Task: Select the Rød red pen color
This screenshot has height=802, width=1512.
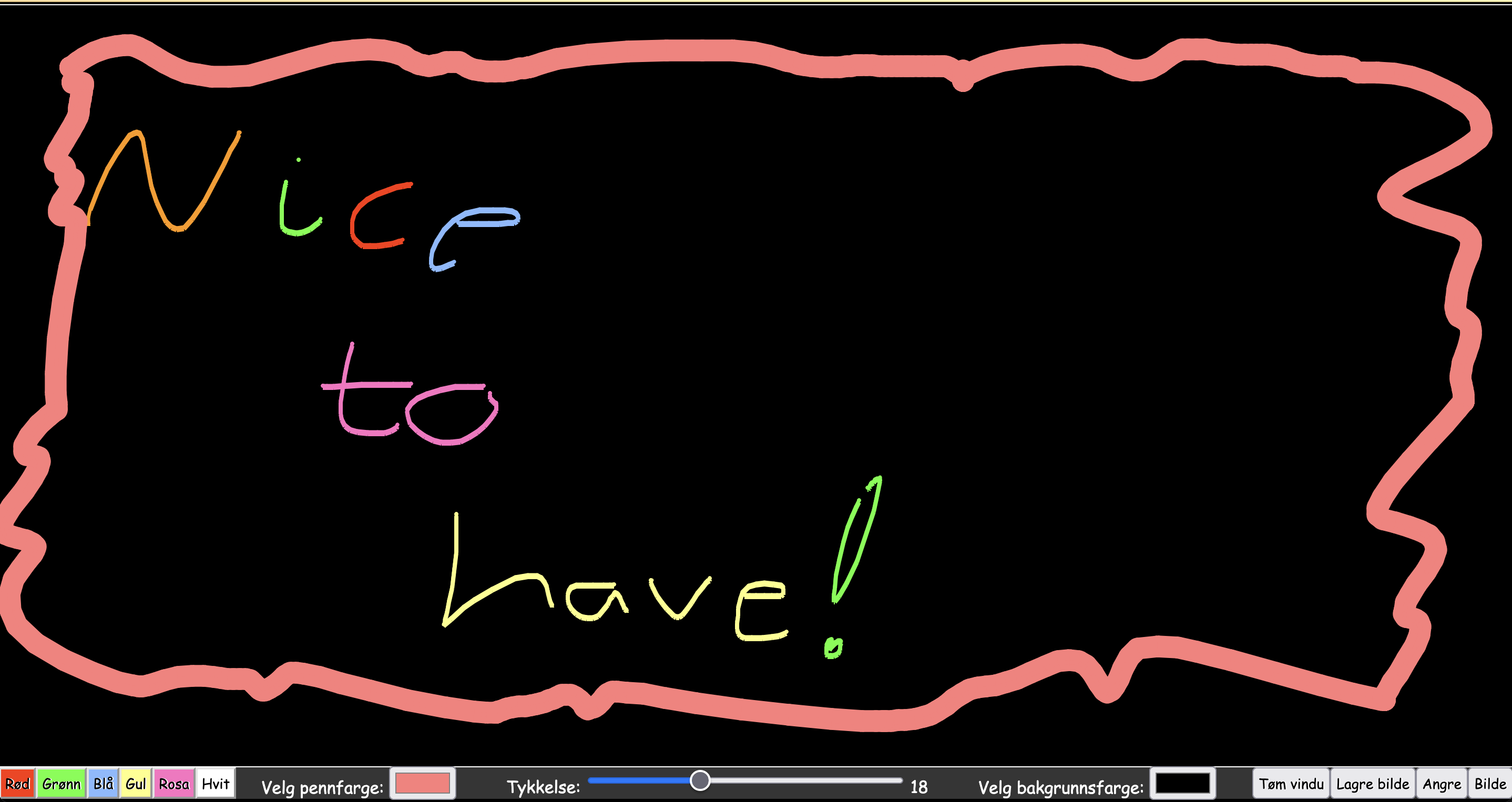Action: pos(17,783)
